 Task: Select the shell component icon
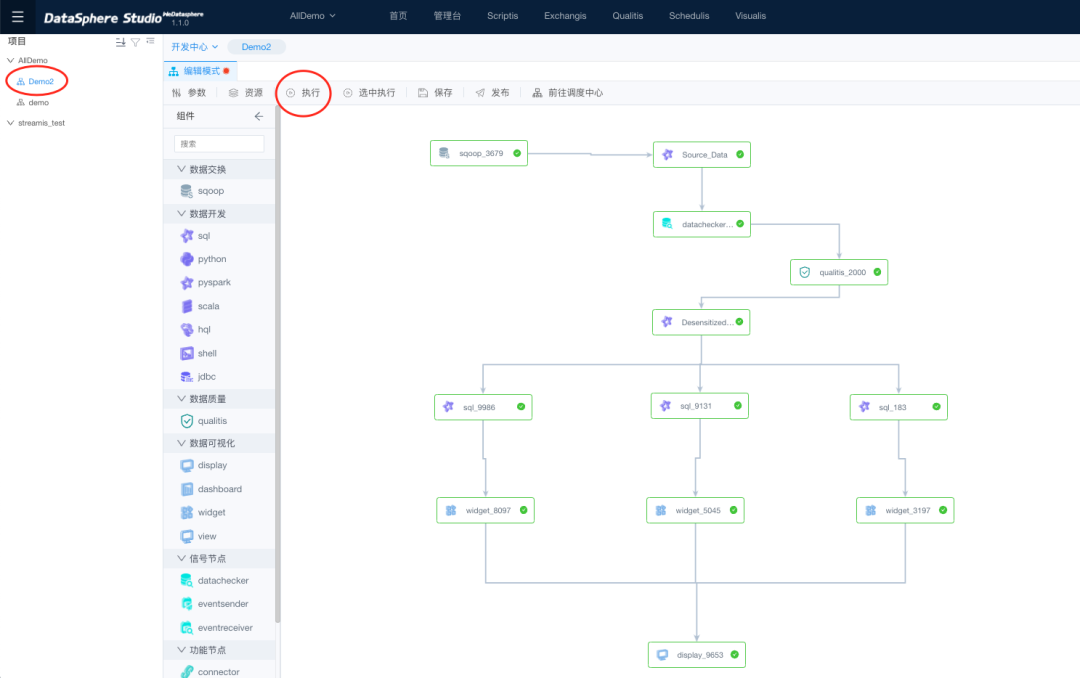187,353
